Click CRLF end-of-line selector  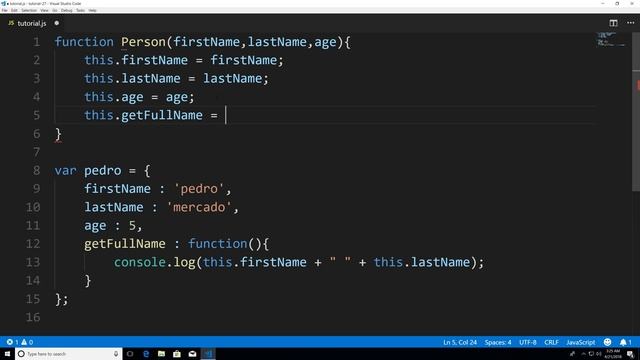click(551, 342)
